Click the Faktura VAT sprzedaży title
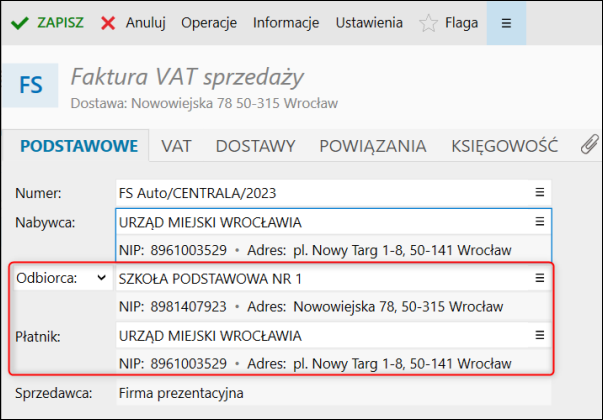This screenshot has height=420, width=603. 187,77
